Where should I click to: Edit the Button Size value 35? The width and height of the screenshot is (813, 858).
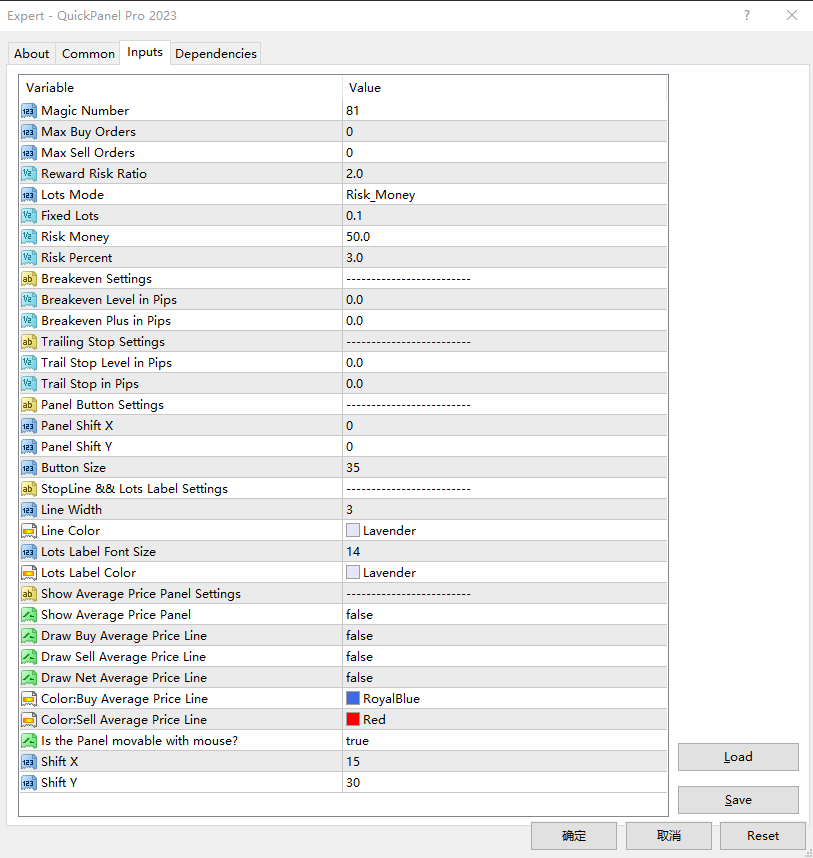tap(504, 468)
